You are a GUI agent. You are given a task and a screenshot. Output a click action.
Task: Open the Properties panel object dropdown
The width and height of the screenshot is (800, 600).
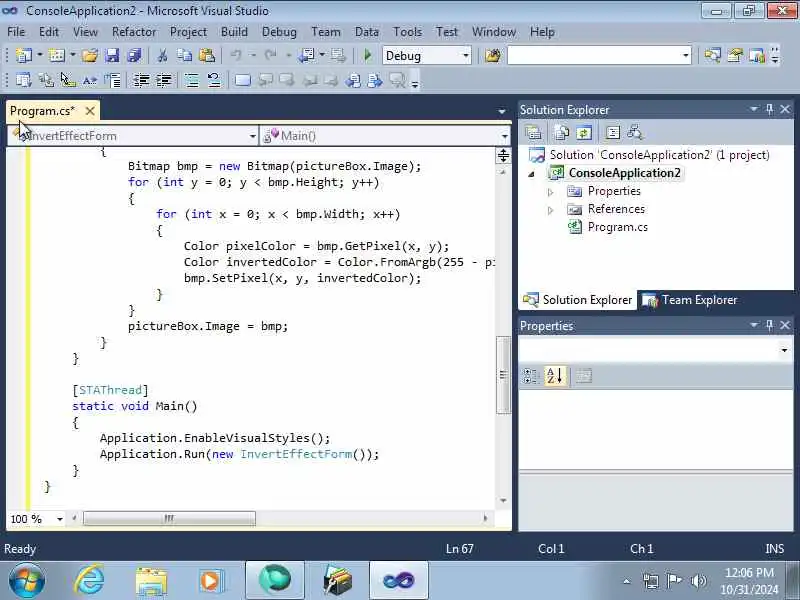pos(784,350)
